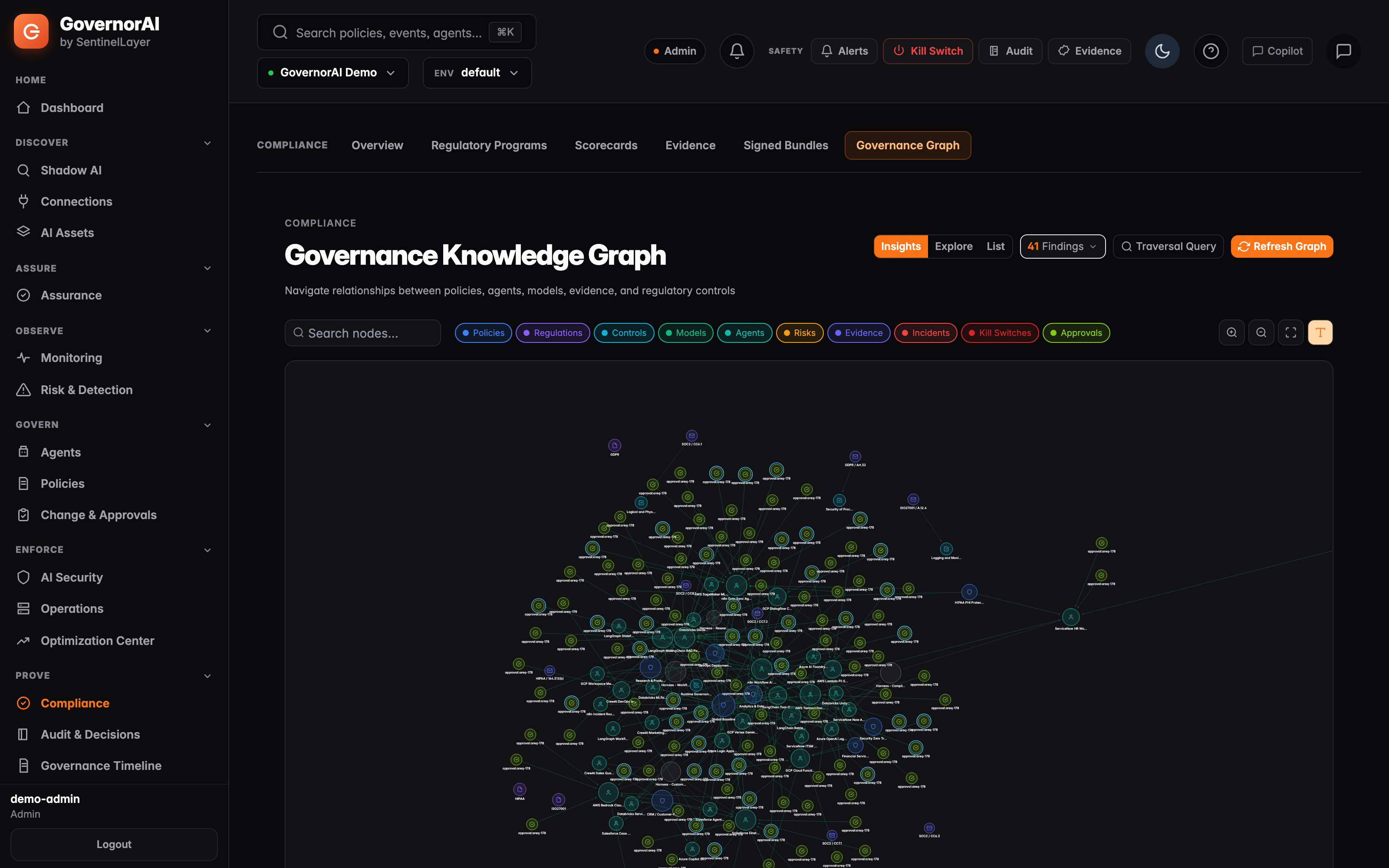
Task: Switch to the compliance Evidence tab
Action: 691,145
